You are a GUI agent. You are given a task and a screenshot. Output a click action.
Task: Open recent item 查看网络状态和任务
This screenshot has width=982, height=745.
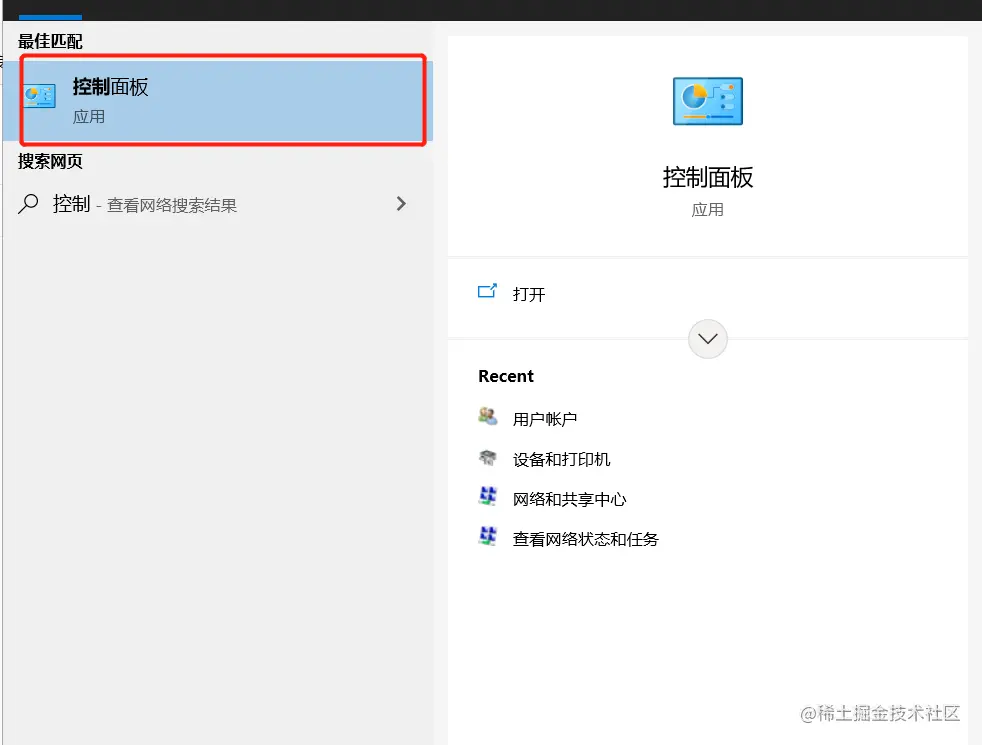coord(586,539)
